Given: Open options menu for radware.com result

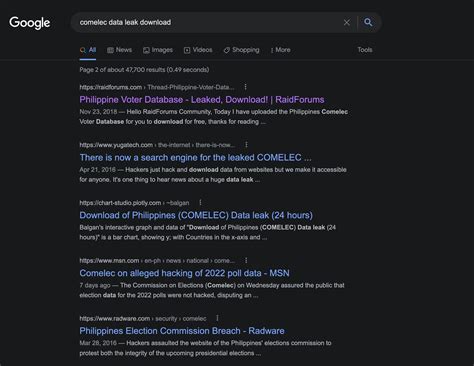Looking at the screenshot, I should point(217,318).
